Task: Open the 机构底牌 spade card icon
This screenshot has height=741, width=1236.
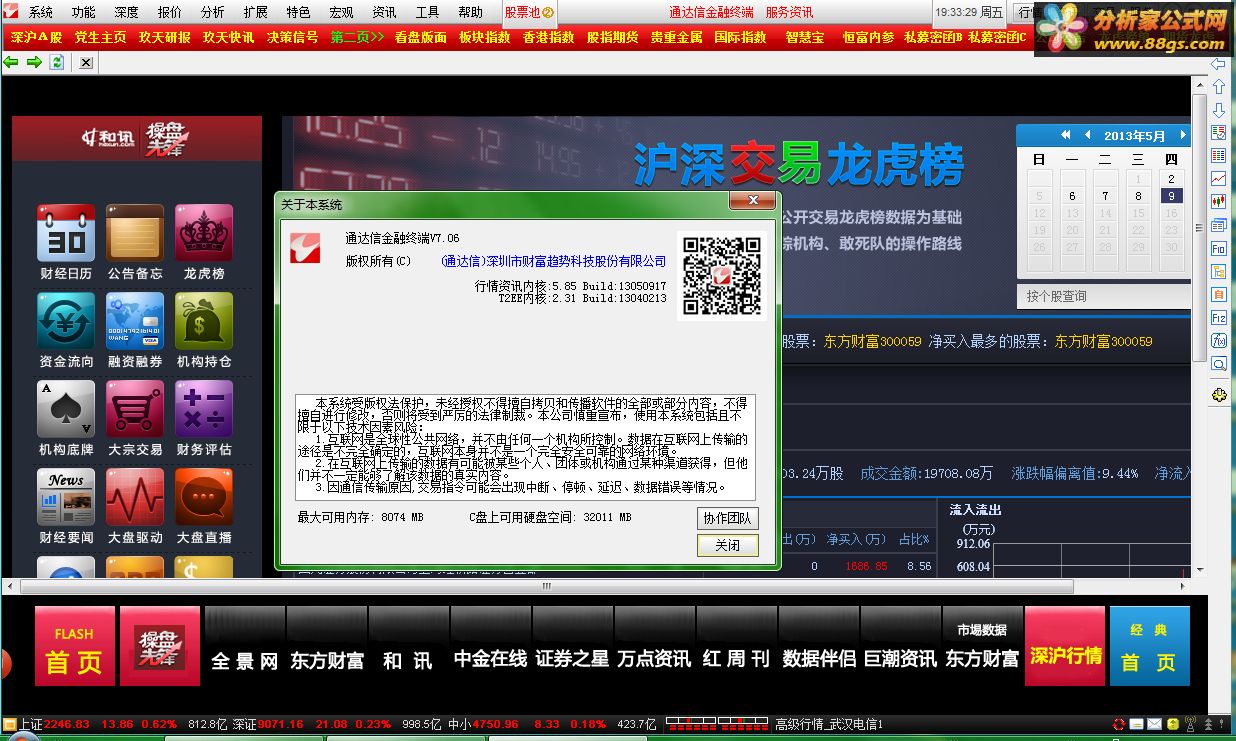Action: [x=66, y=409]
